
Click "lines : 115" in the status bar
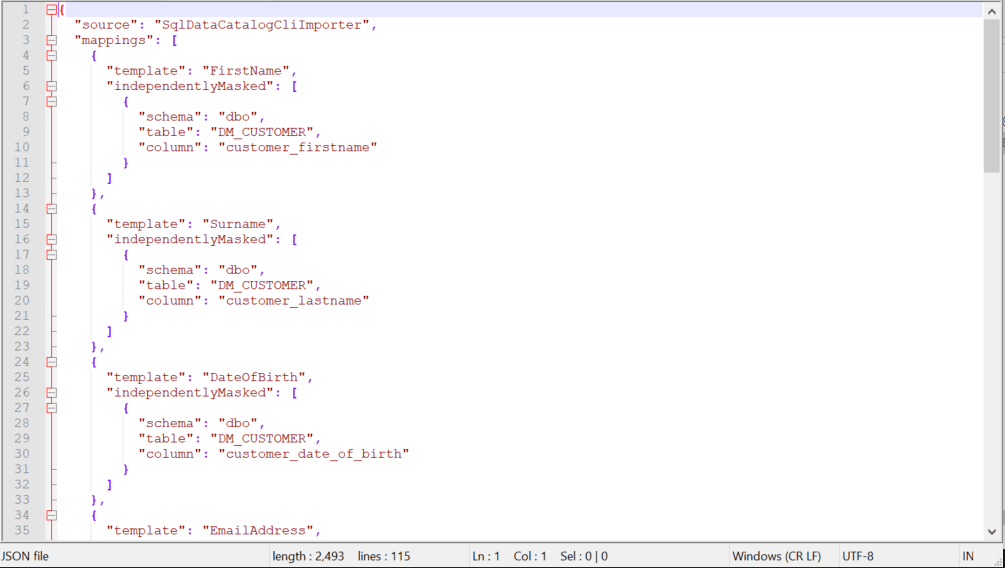(383, 556)
